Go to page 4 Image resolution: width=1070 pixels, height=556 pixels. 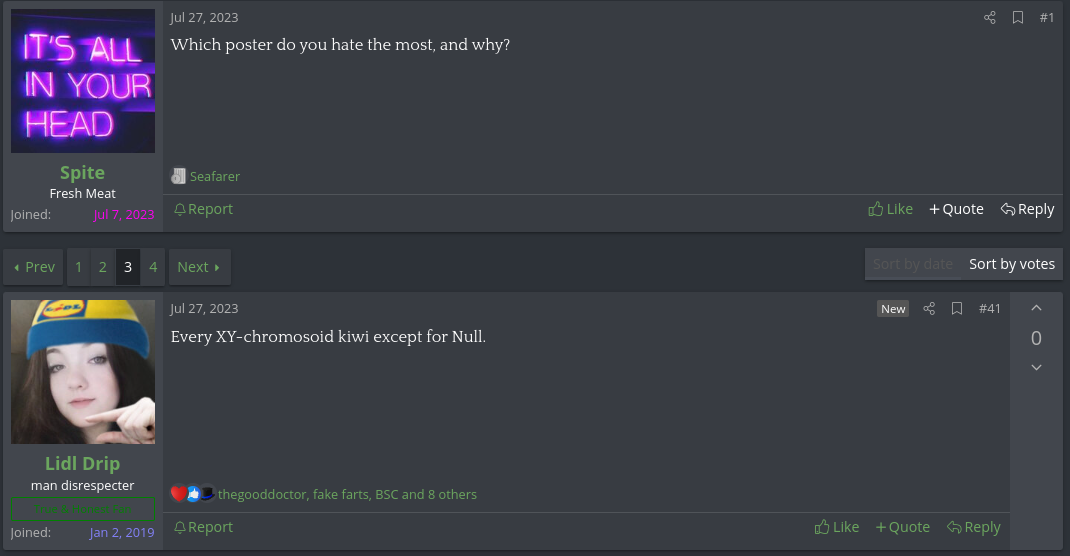point(153,267)
